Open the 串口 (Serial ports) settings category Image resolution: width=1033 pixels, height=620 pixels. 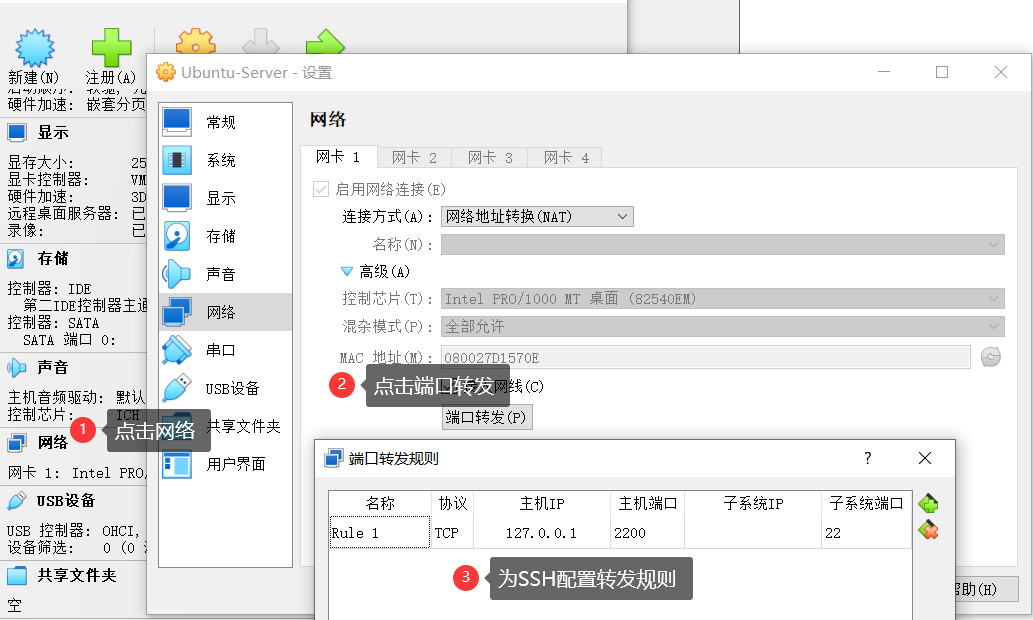coord(220,350)
